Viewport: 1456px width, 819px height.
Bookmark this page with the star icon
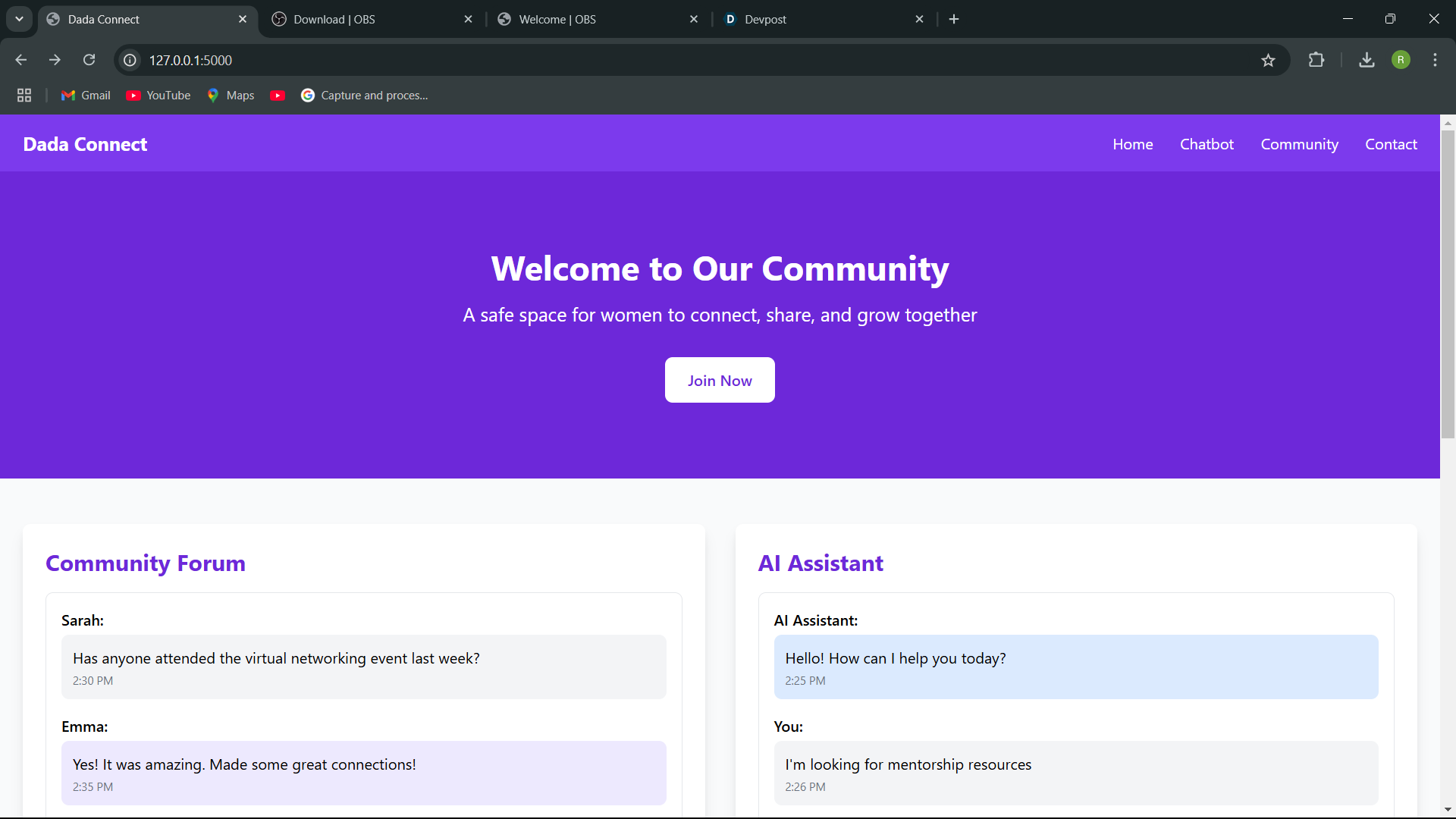pyautogui.click(x=1268, y=60)
